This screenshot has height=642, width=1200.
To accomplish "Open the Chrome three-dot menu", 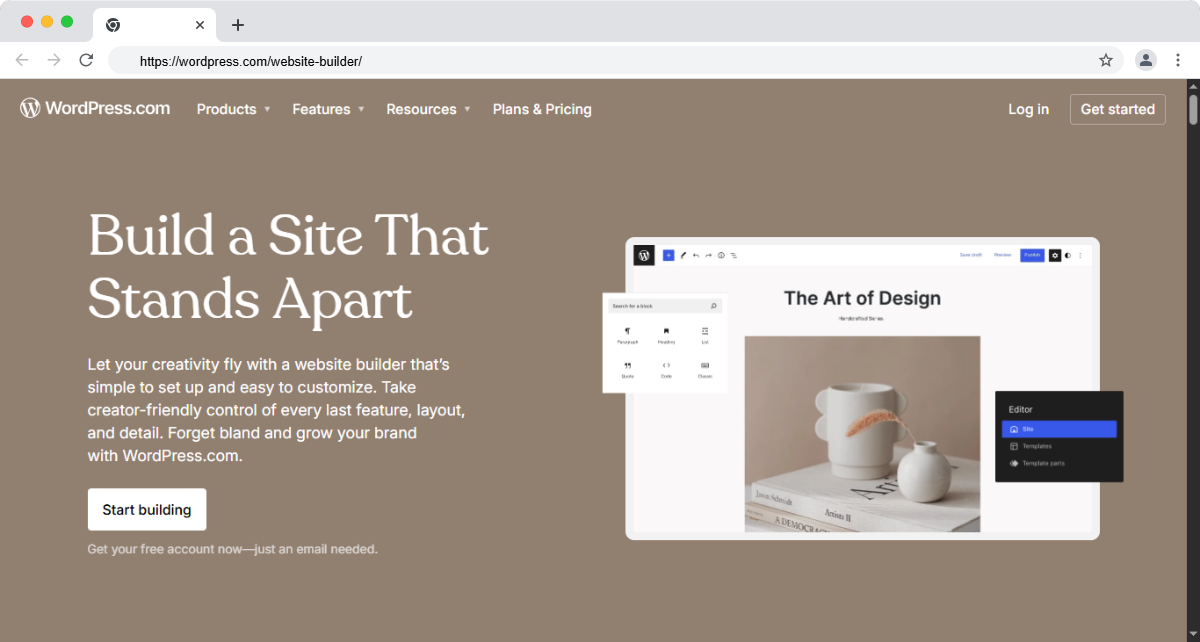I will point(1178,60).
